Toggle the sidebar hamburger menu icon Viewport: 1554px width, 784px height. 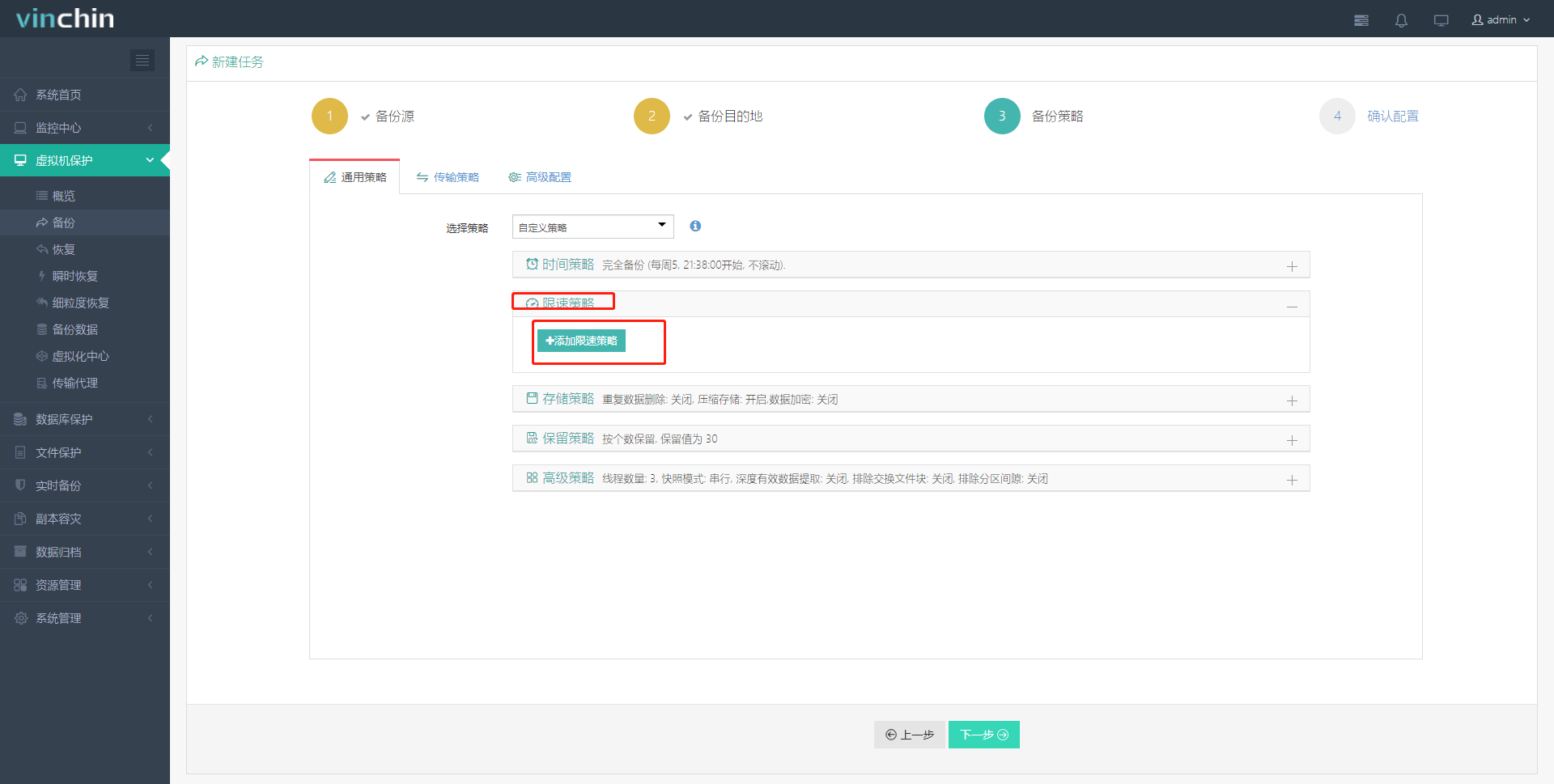[142, 60]
